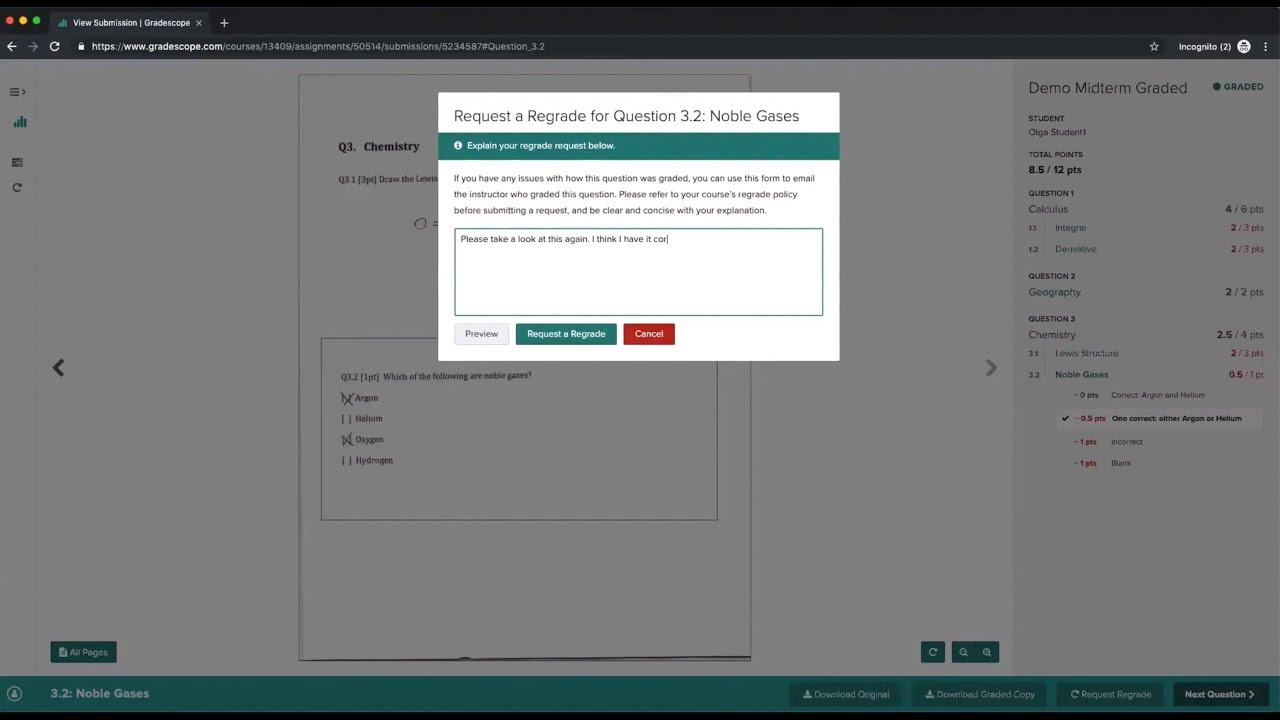Reload the page with browser refresh icon
Screen dimensions: 1280x720
[55, 46]
